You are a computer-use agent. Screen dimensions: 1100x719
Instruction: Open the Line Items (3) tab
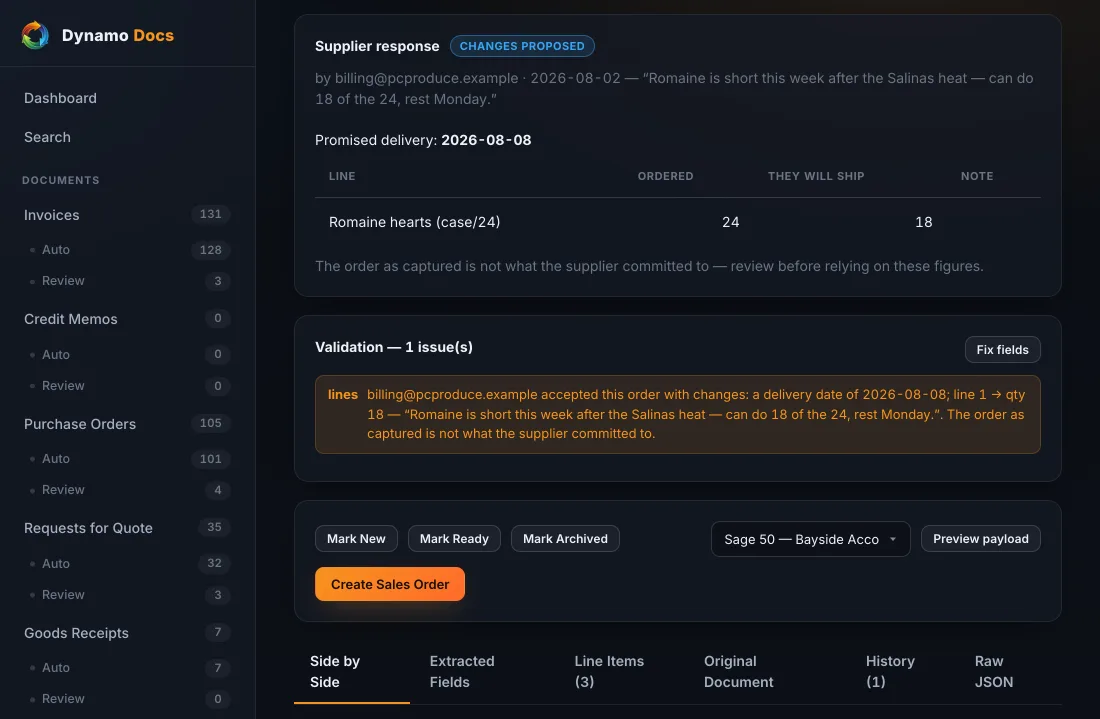click(609, 671)
